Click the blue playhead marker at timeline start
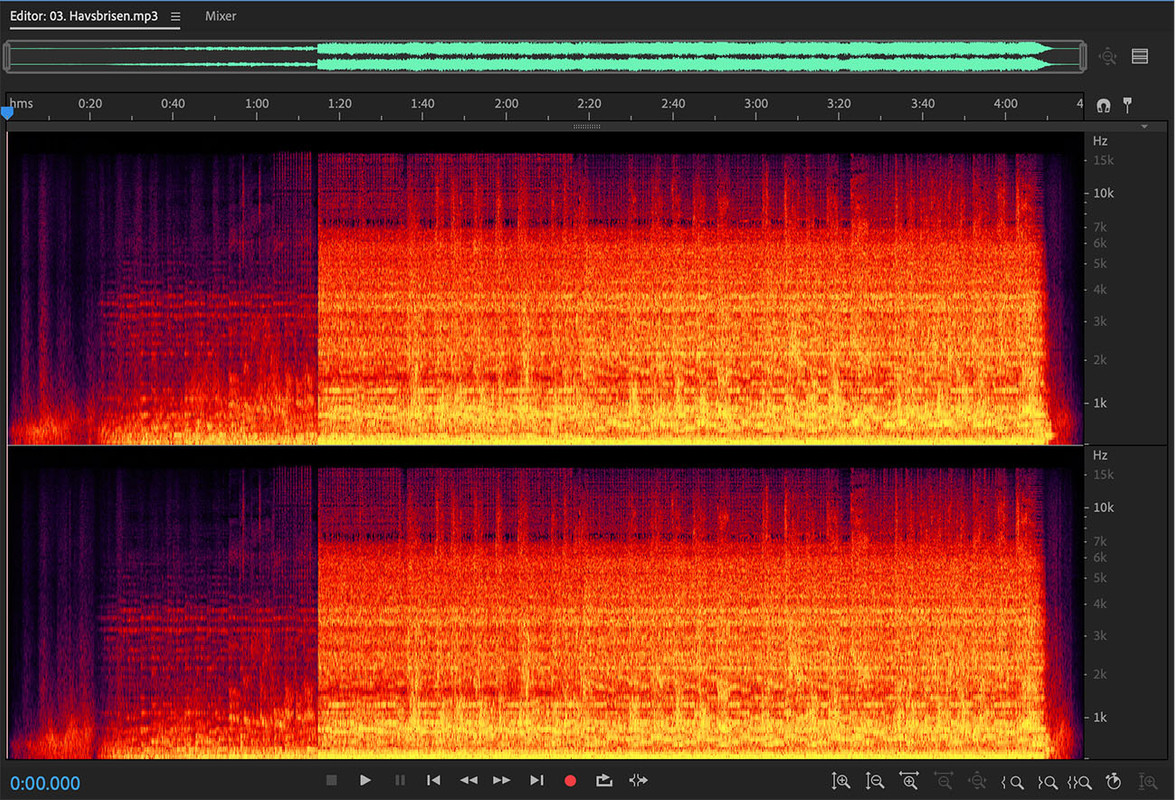The image size is (1176, 800). click(8, 113)
